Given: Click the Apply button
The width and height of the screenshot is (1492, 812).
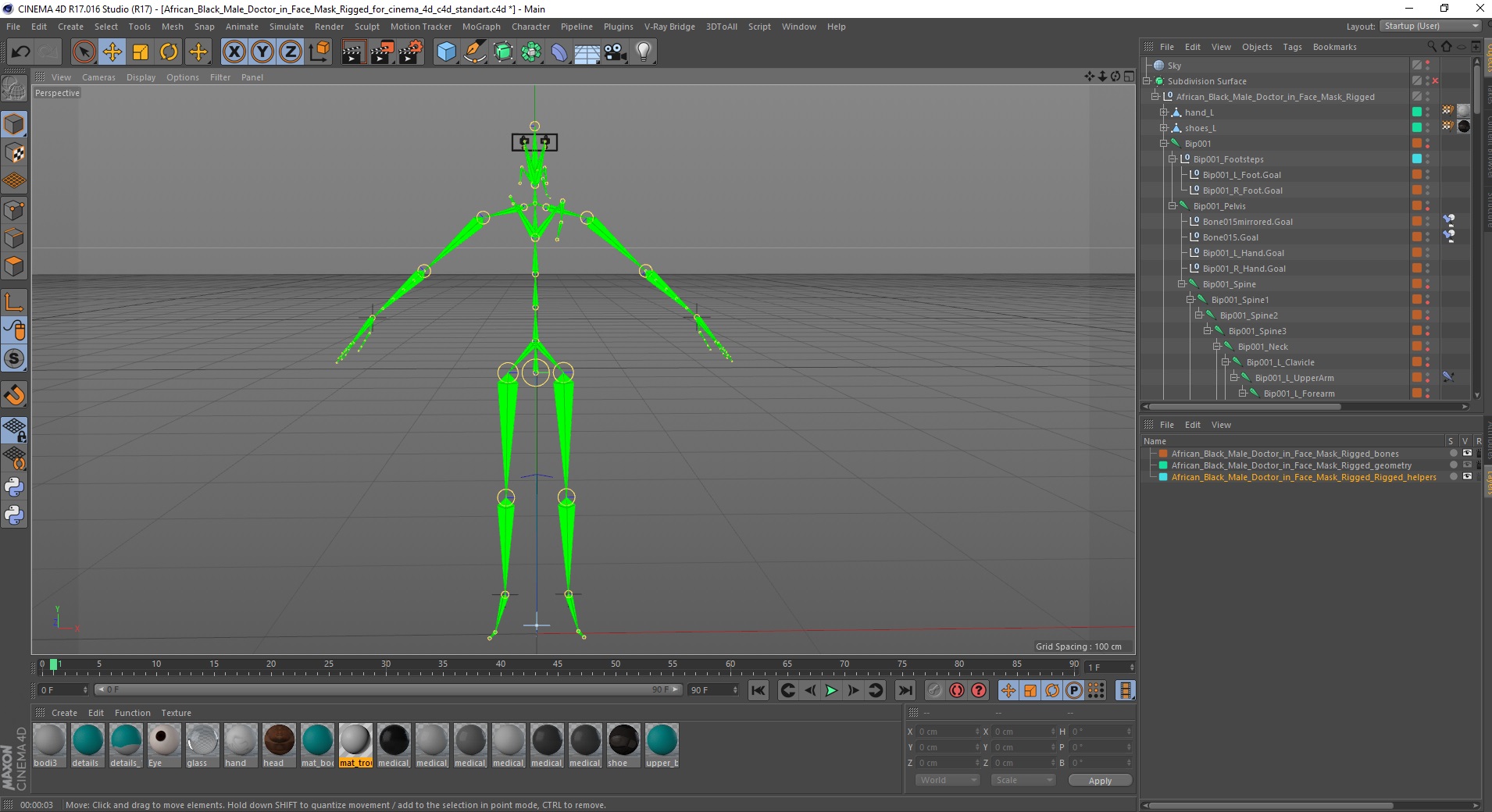Looking at the screenshot, I should pyautogui.click(x=1100, y=780).
